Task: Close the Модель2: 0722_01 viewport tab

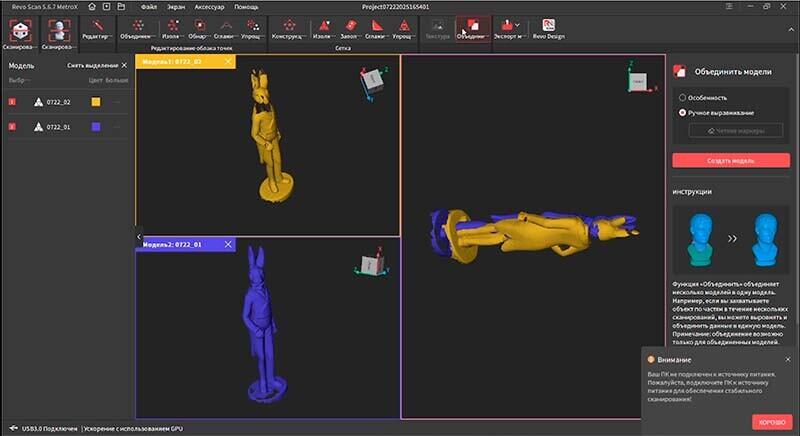Action: pos(228,244)
